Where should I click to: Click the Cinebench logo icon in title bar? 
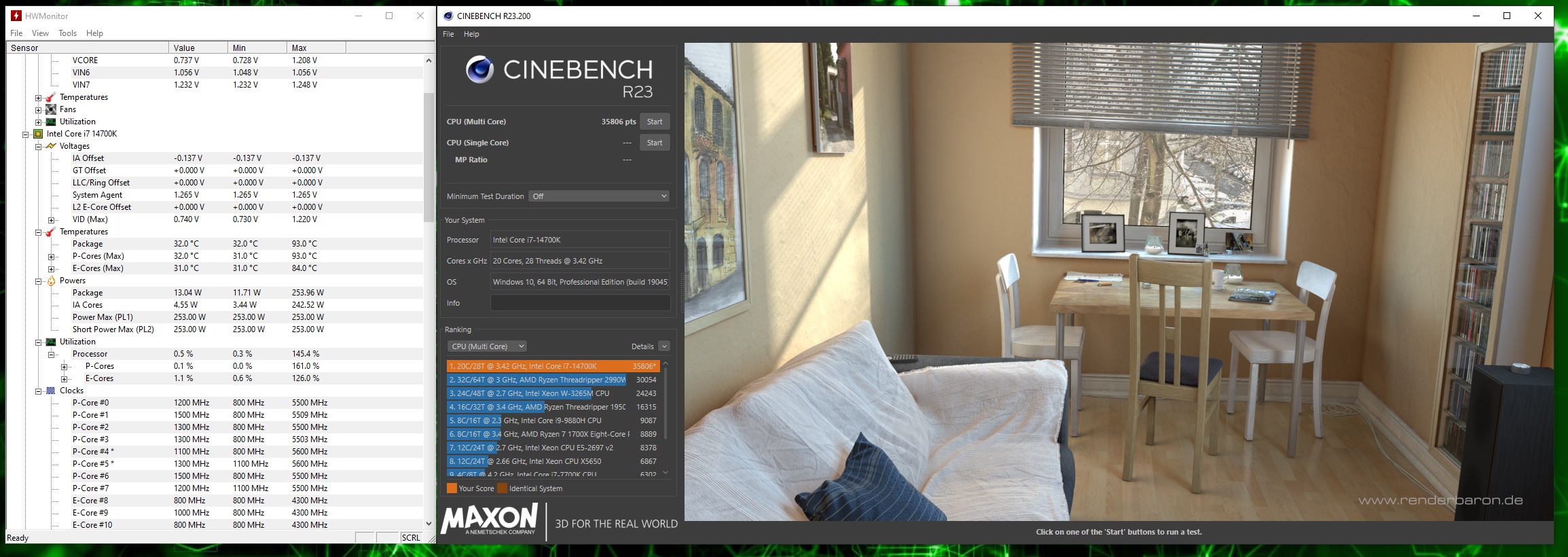pos(448,16)
